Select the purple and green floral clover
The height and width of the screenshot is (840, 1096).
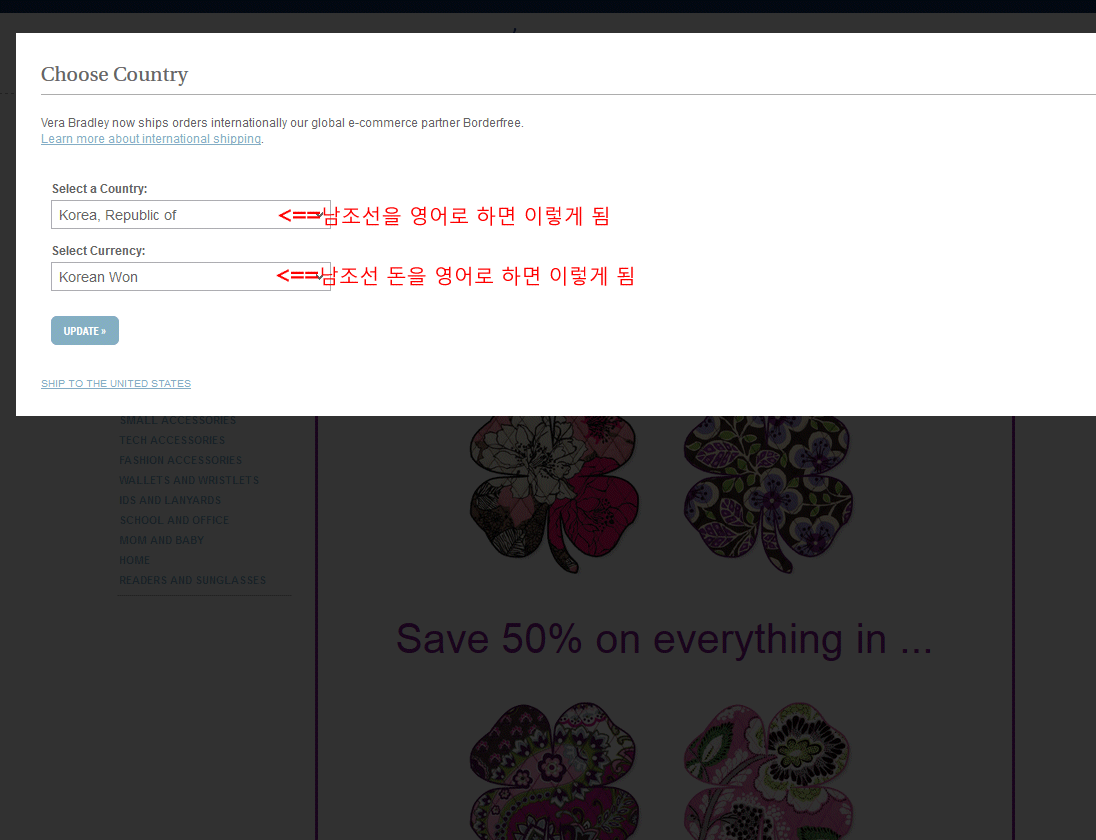[768, 492]
